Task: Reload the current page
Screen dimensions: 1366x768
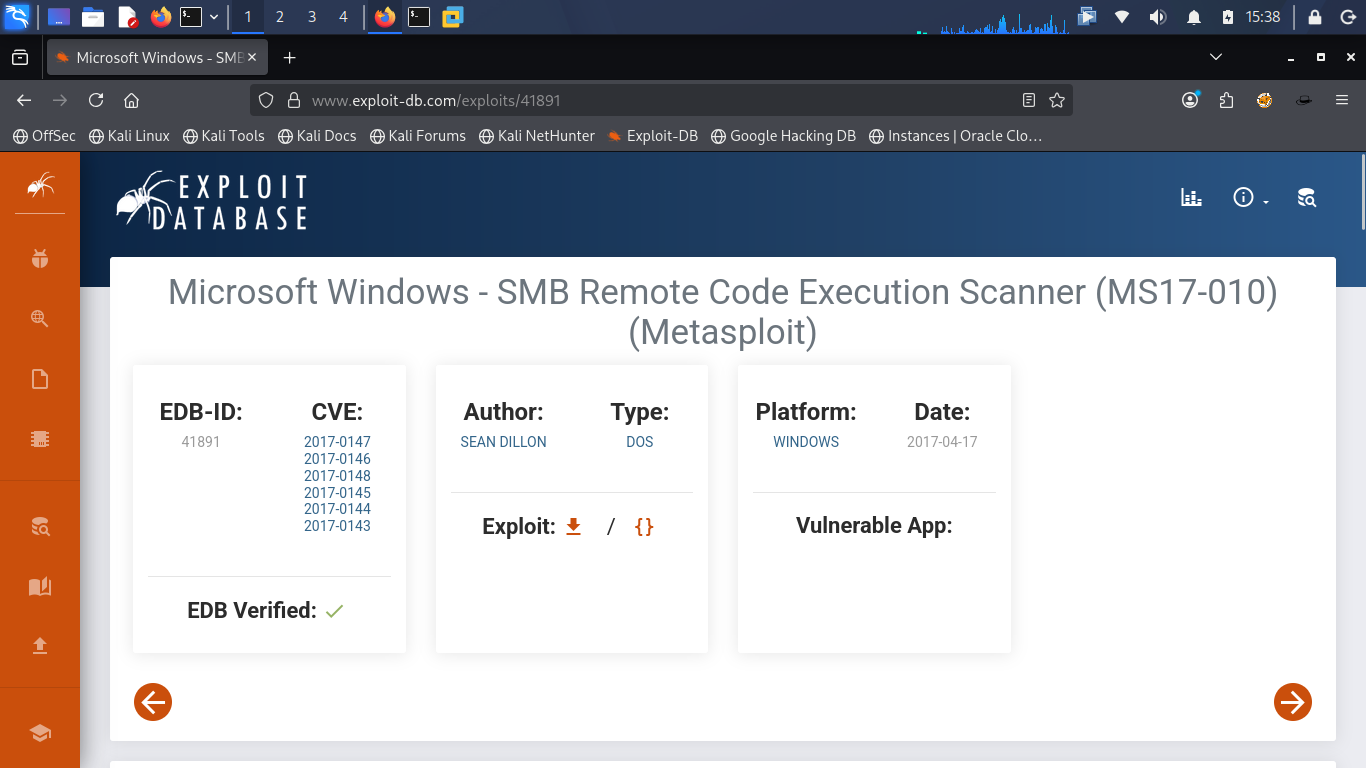Action: pos(96,100)
